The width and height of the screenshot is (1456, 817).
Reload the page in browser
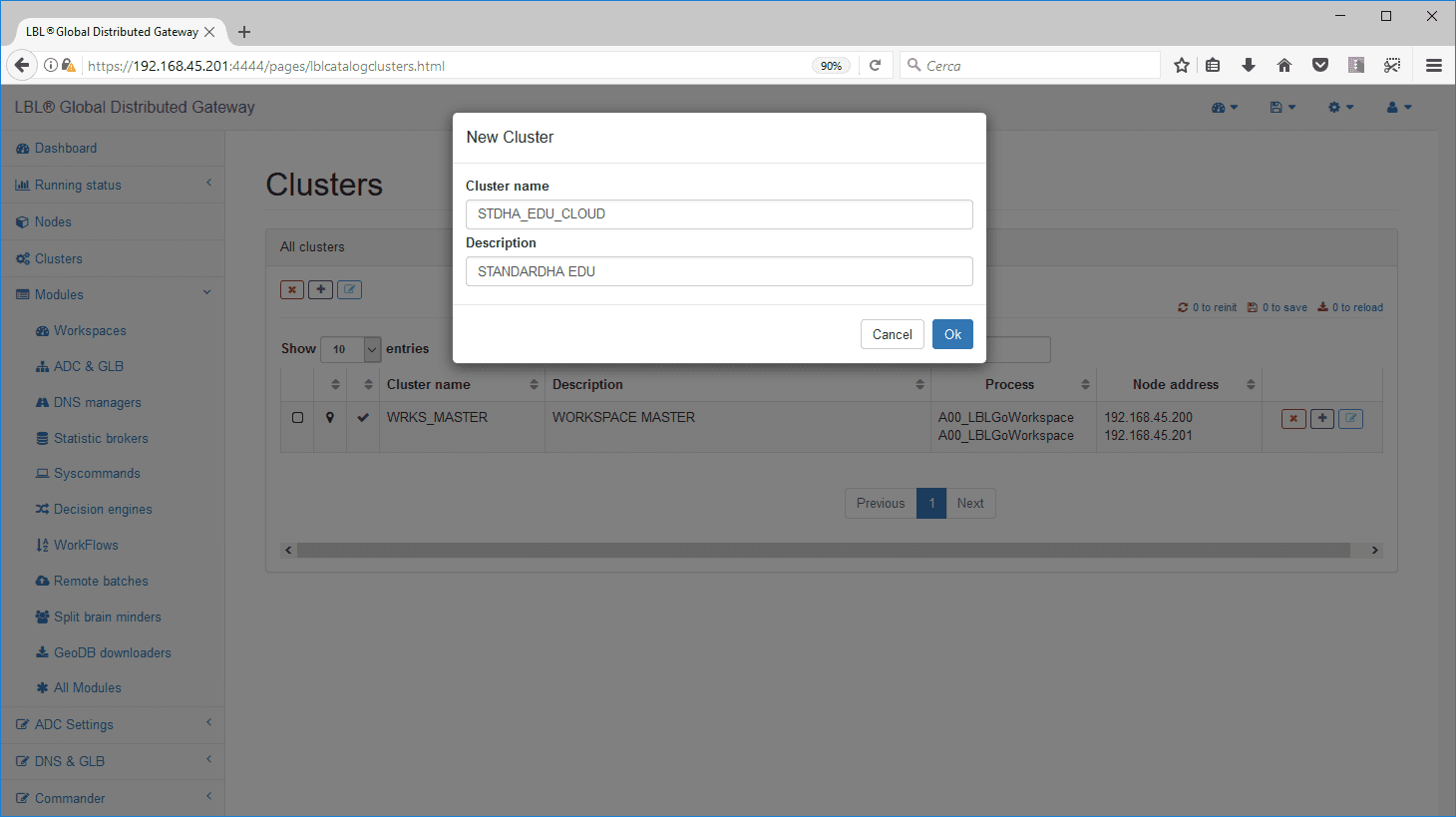pyautogui.click(x=875, y=65)
